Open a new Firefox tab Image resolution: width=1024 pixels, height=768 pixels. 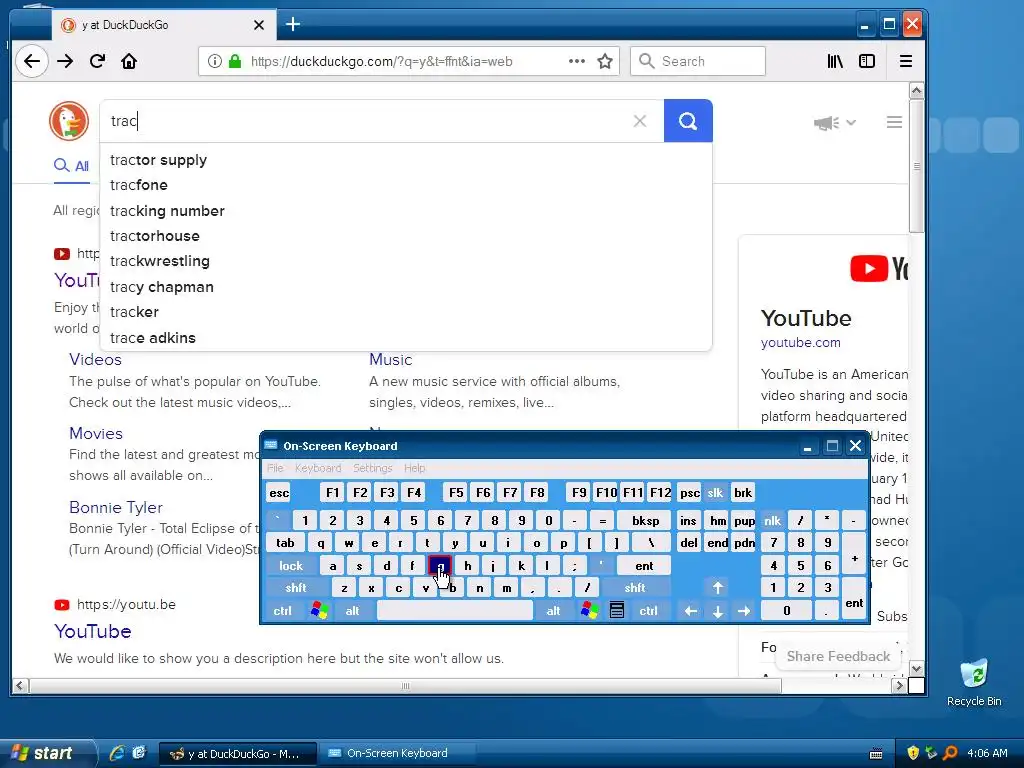293,25
